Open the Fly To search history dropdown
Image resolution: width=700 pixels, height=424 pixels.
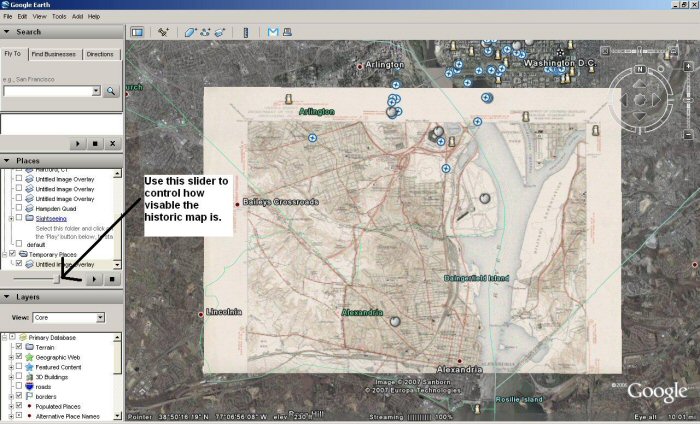click(x=96, y=91)
